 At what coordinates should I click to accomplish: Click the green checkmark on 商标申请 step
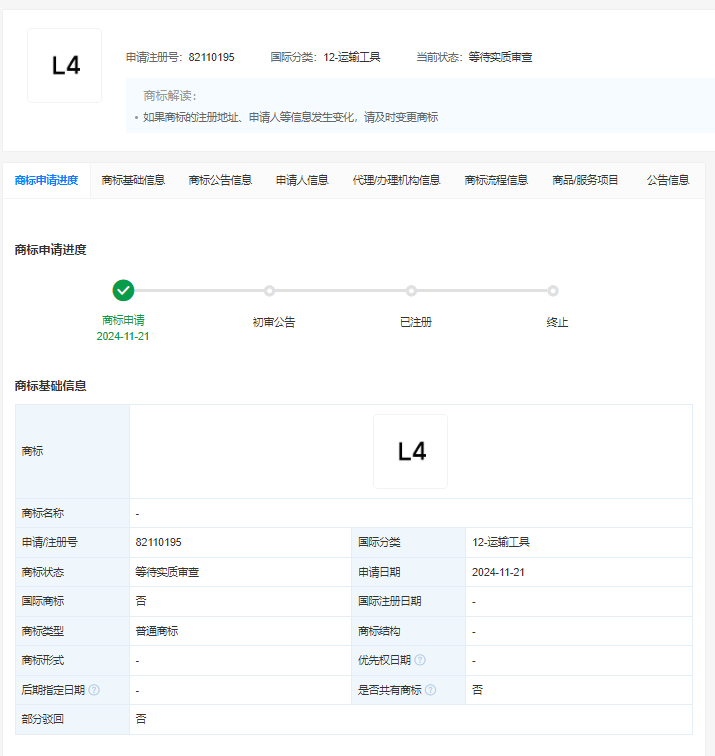coord(123,290)
